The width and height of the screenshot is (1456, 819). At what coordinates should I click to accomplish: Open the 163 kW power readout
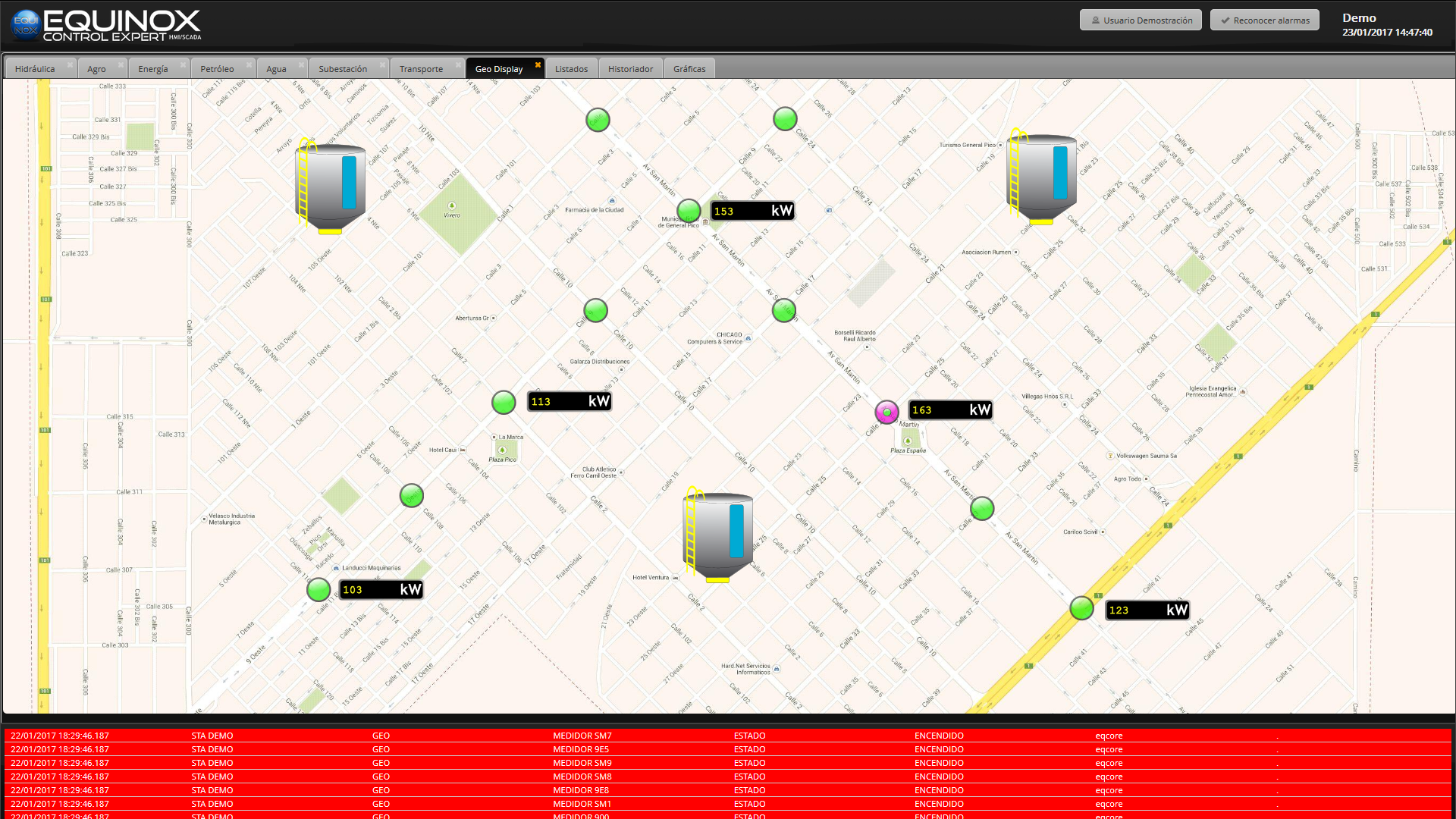tap(951, 410)
